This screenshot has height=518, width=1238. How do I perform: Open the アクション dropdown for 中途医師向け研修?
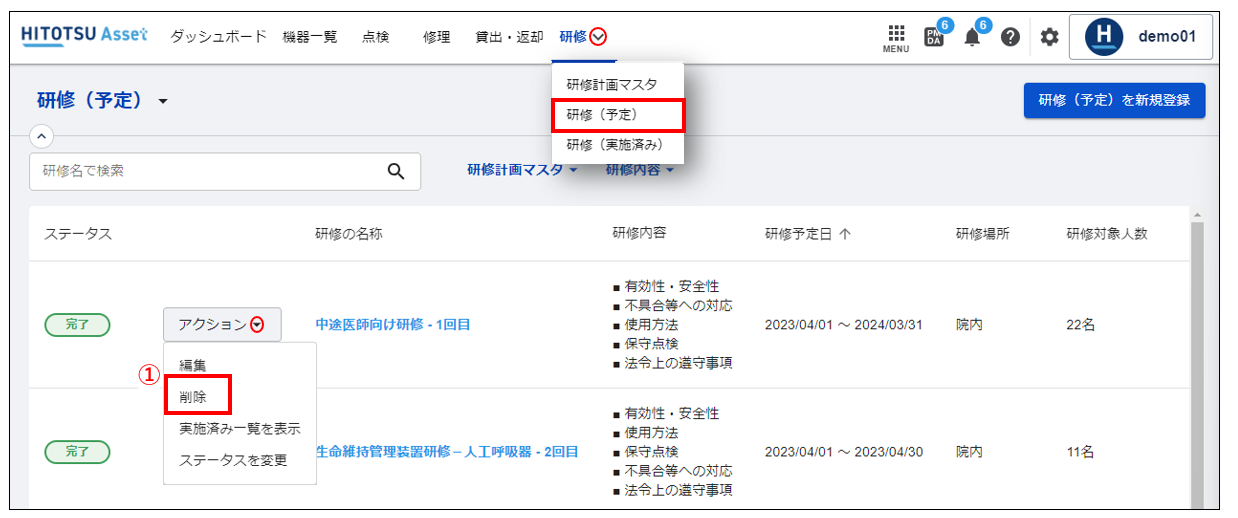(x=222, y=325)
